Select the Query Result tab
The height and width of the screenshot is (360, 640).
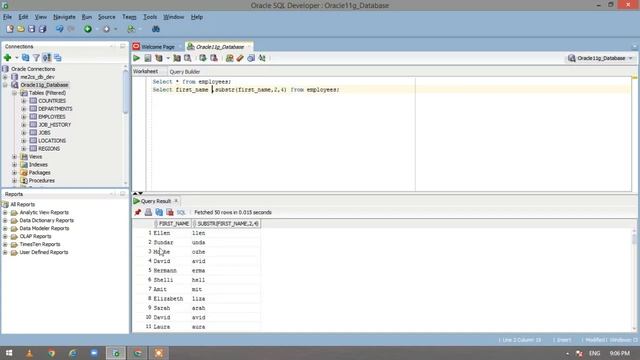[x=156, y=201]
